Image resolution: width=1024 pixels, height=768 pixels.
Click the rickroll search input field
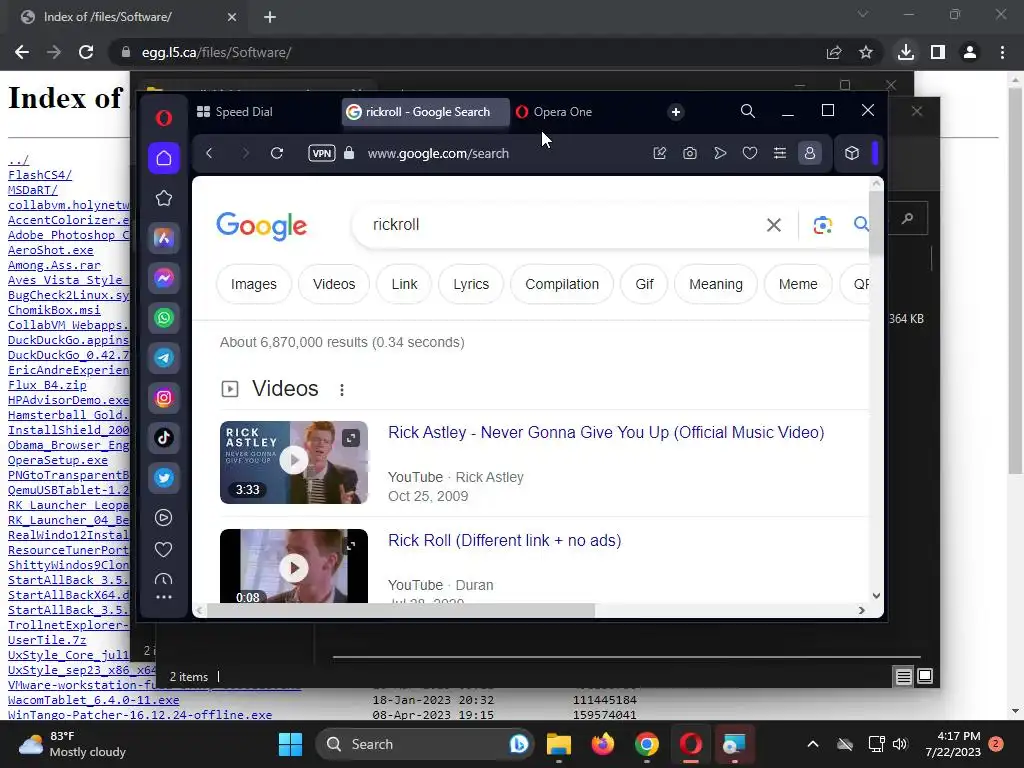562,225
